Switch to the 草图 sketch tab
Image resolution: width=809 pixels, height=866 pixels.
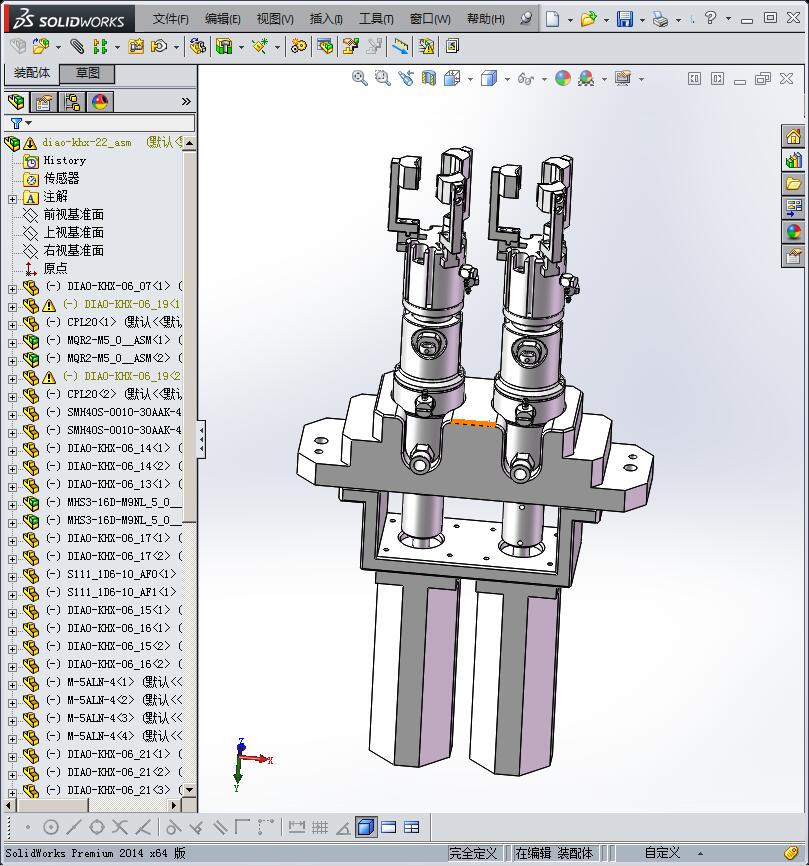click(87, 73)
